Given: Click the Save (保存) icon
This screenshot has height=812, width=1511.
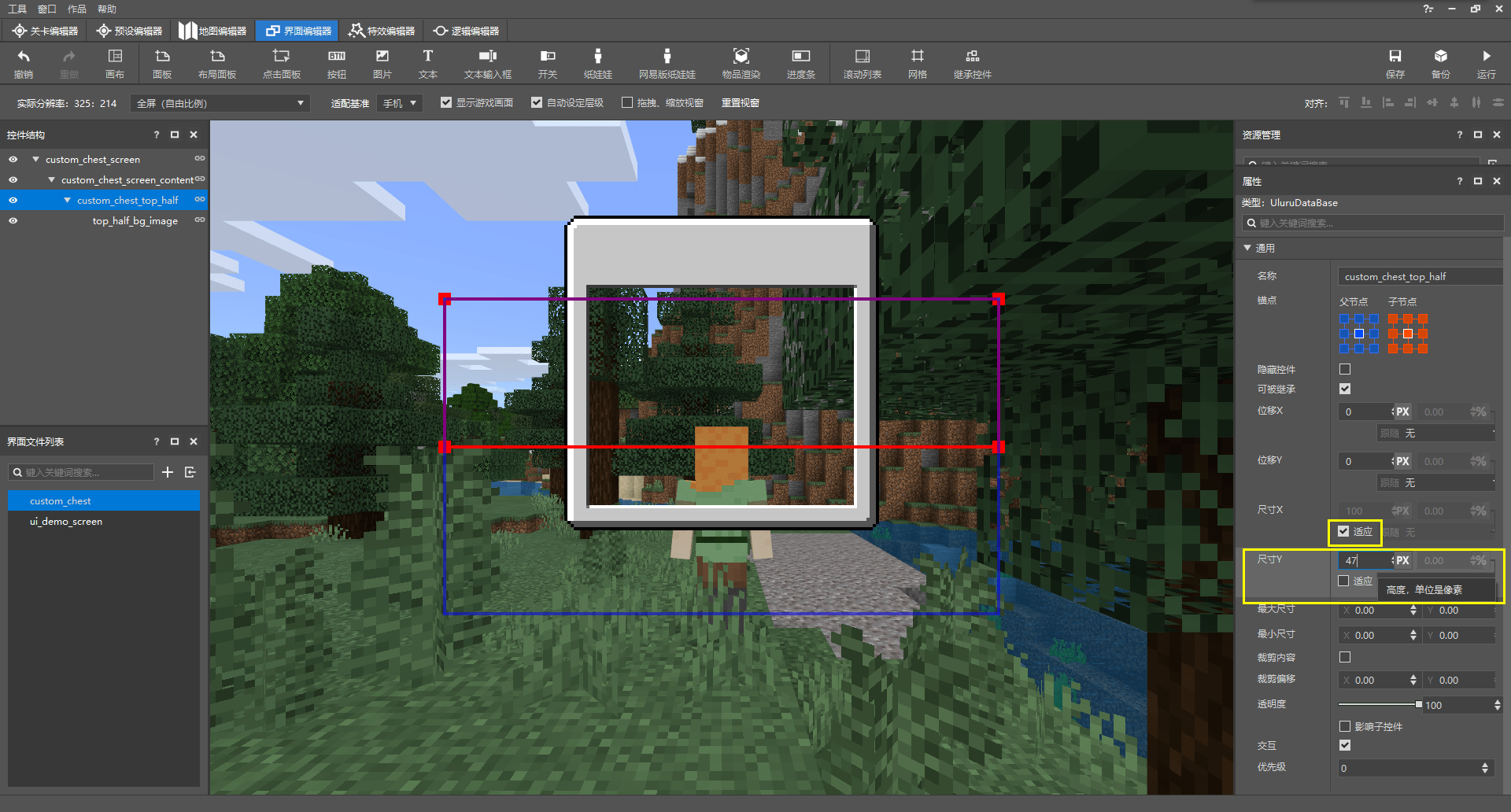Looking at the screenshot, I should (1395, 64).
